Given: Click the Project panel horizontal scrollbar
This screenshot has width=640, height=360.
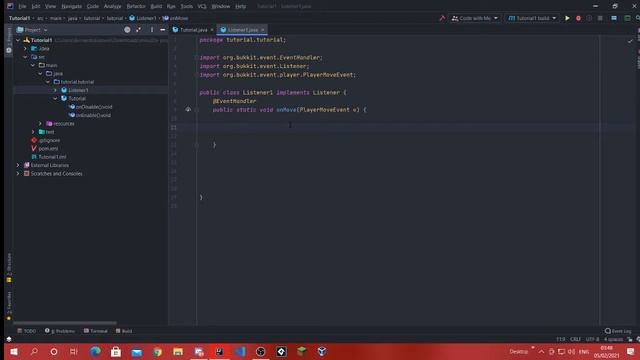Looking at the screenshot, I should tap(64, 322).
